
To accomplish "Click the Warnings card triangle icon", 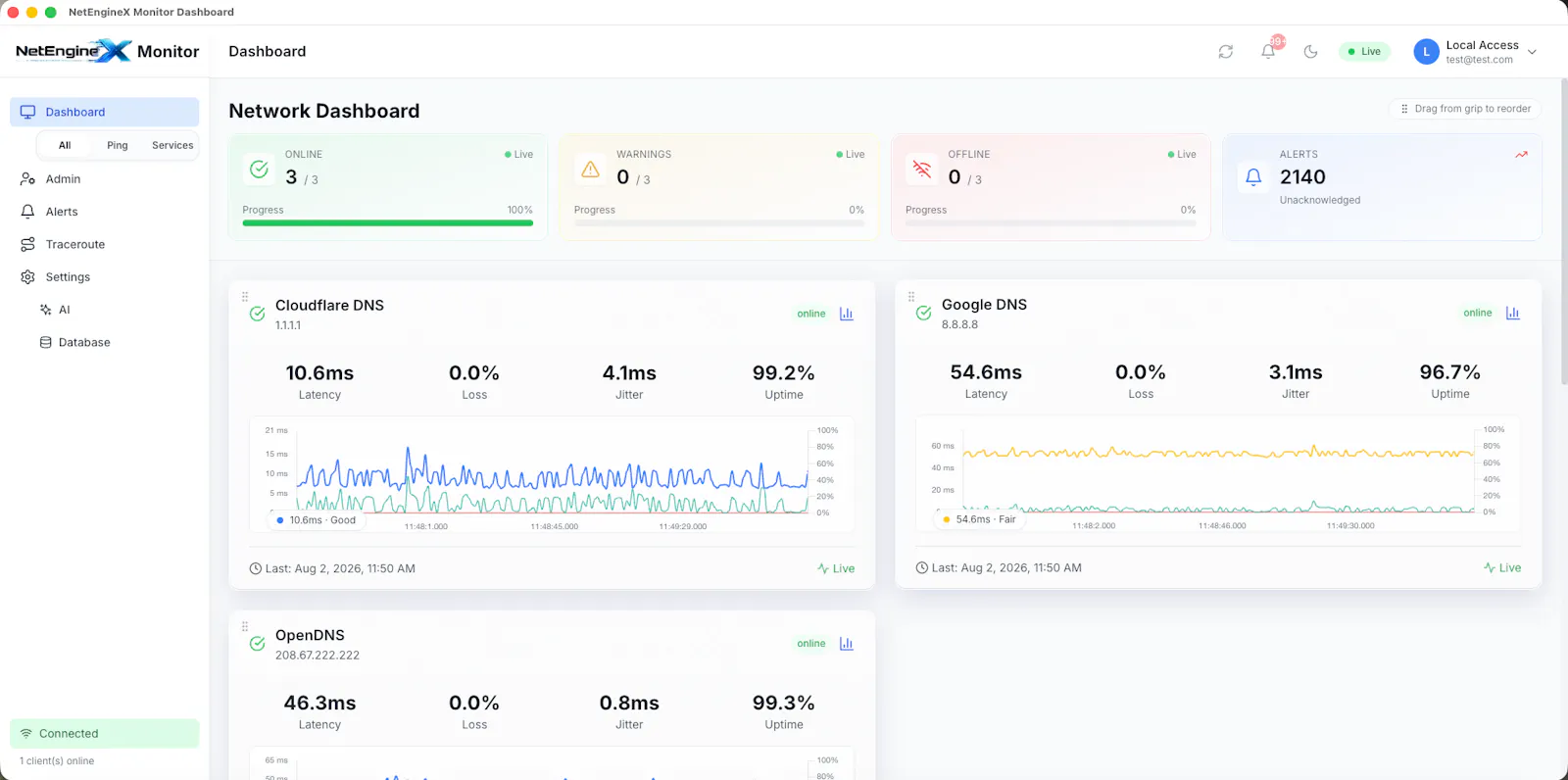I will coord(590,170).
